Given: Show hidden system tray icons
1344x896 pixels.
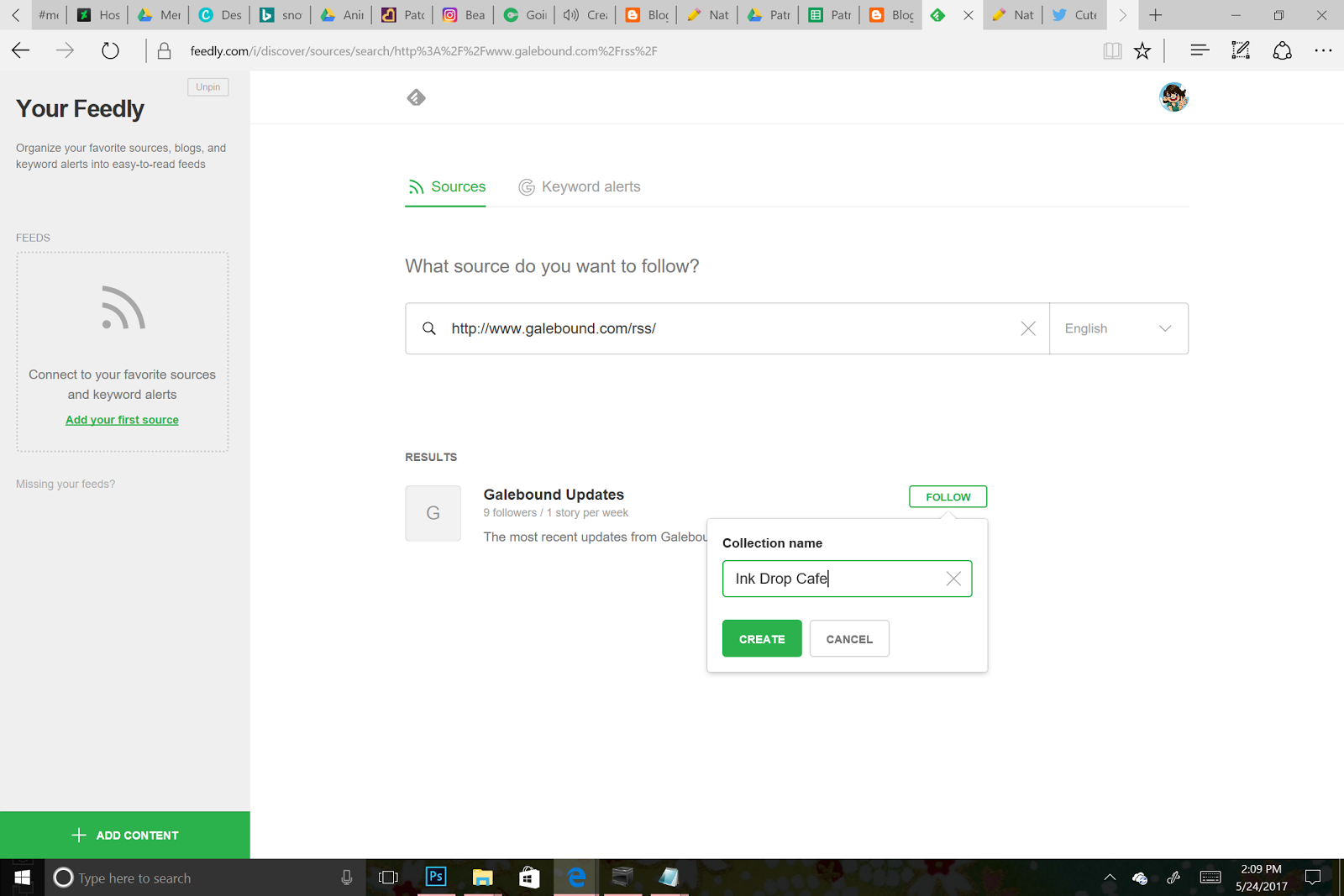Looking at the screenshot, I should 1110,878.
